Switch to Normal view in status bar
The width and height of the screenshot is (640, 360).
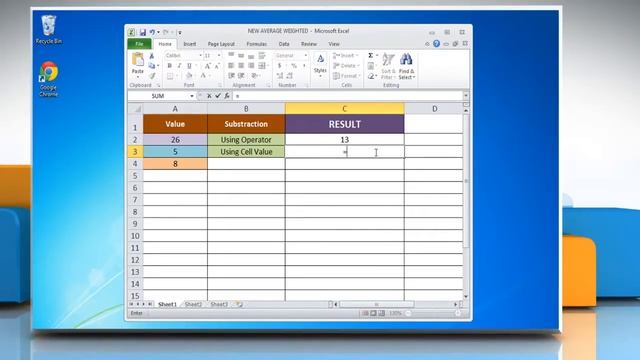click(x=365, y=313)
